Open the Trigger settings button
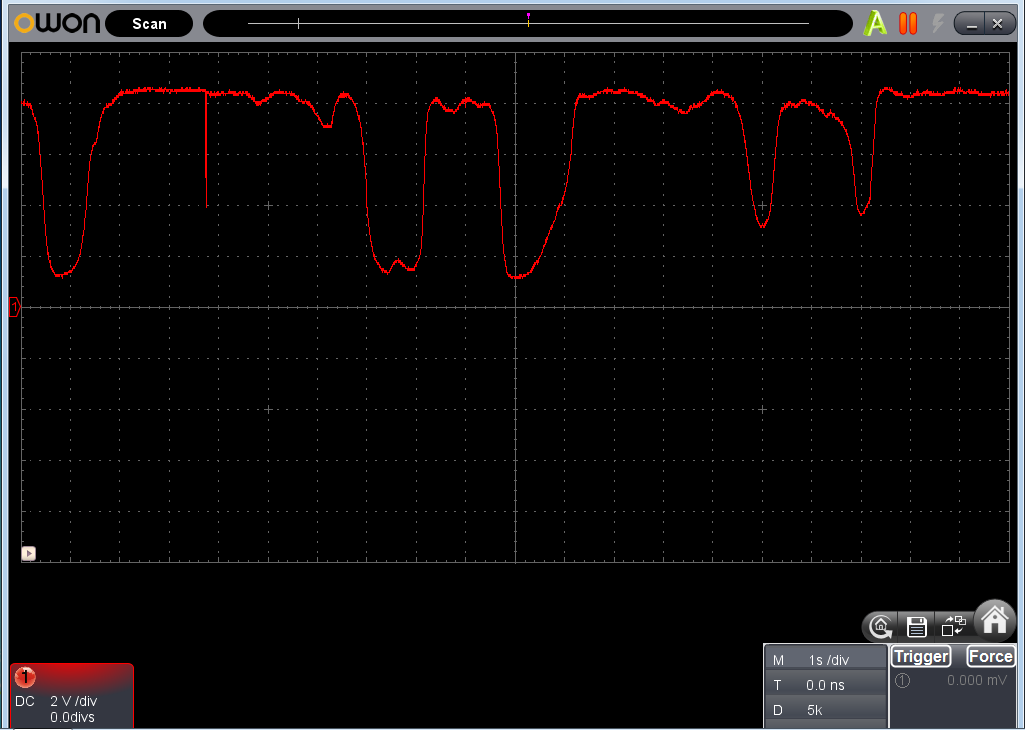Image resolution: width=1025 pixels, height=730 pixels. pyautogui.click(x=920, y=656)
